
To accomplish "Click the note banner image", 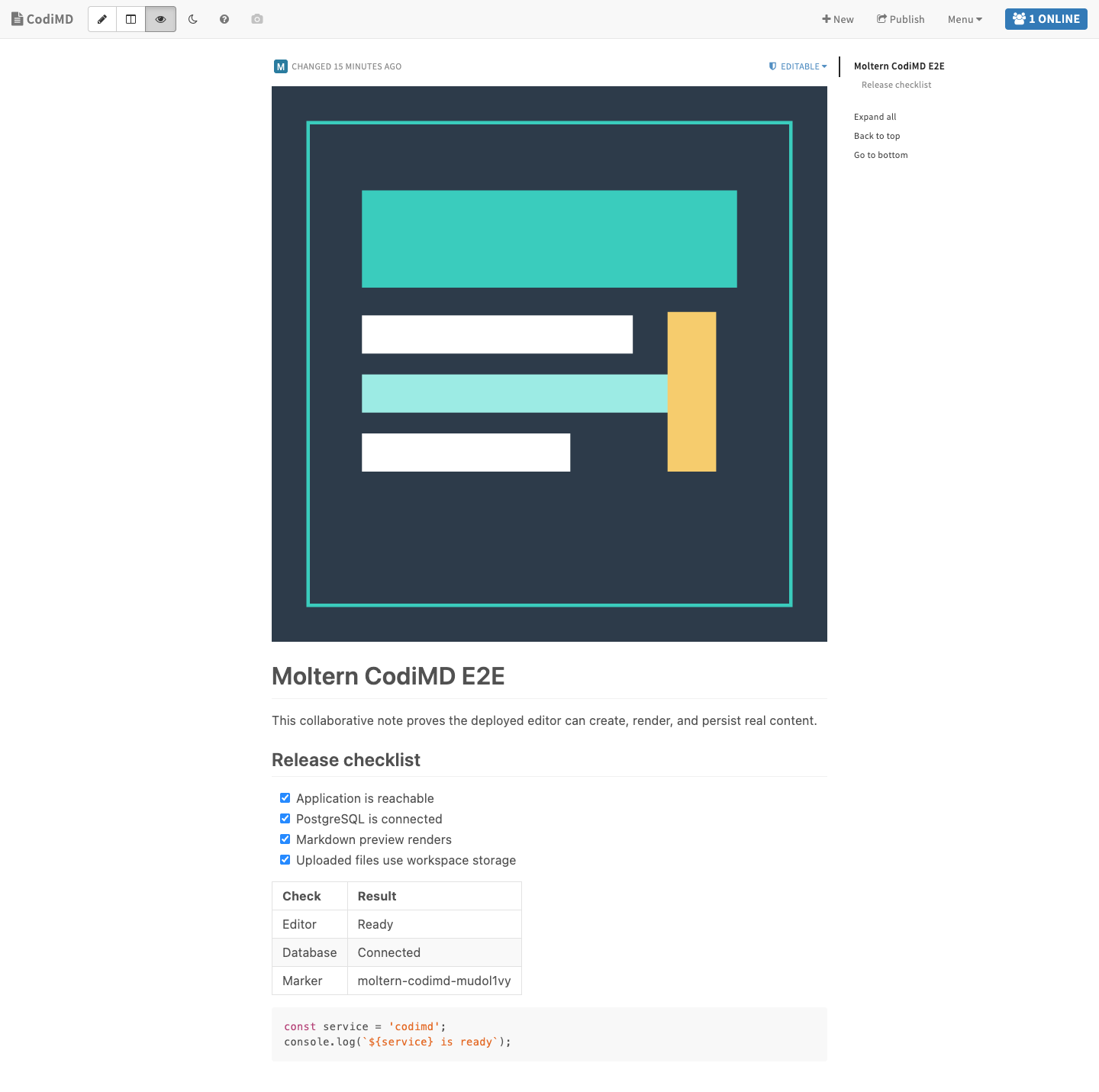I will tap(549, 364).
